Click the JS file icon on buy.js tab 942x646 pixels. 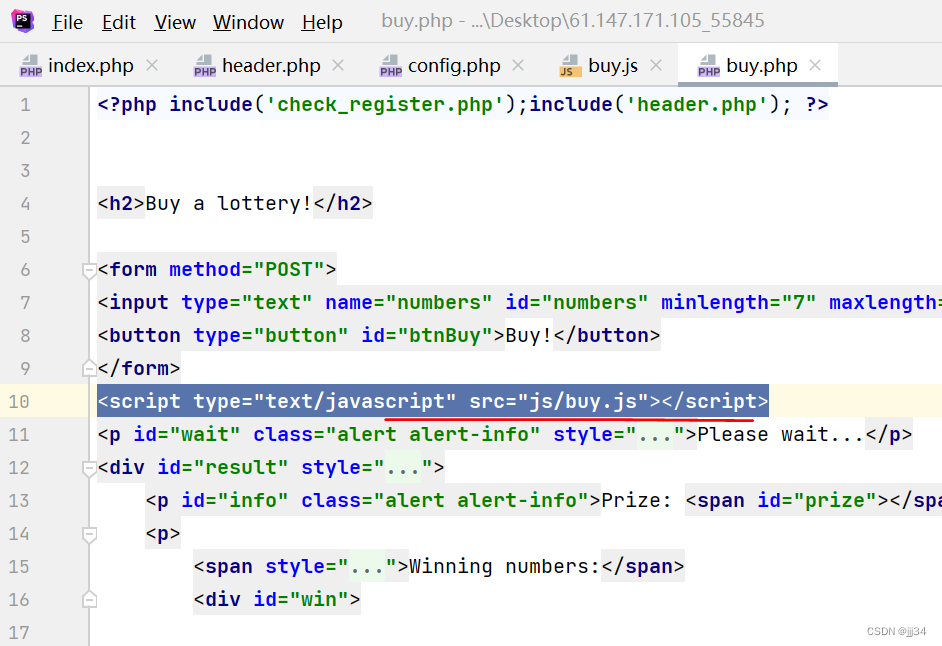pyautogui.click(x=570, y=66)
